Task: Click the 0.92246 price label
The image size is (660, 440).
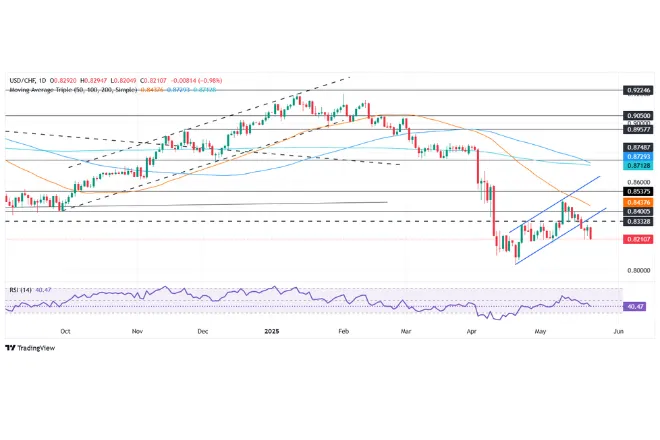Action: 638,90
